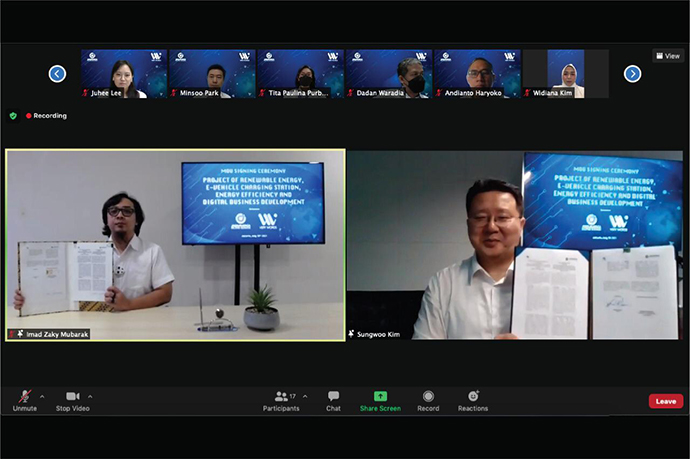
Task: Leave the meeting
Action: coord(665,401)
